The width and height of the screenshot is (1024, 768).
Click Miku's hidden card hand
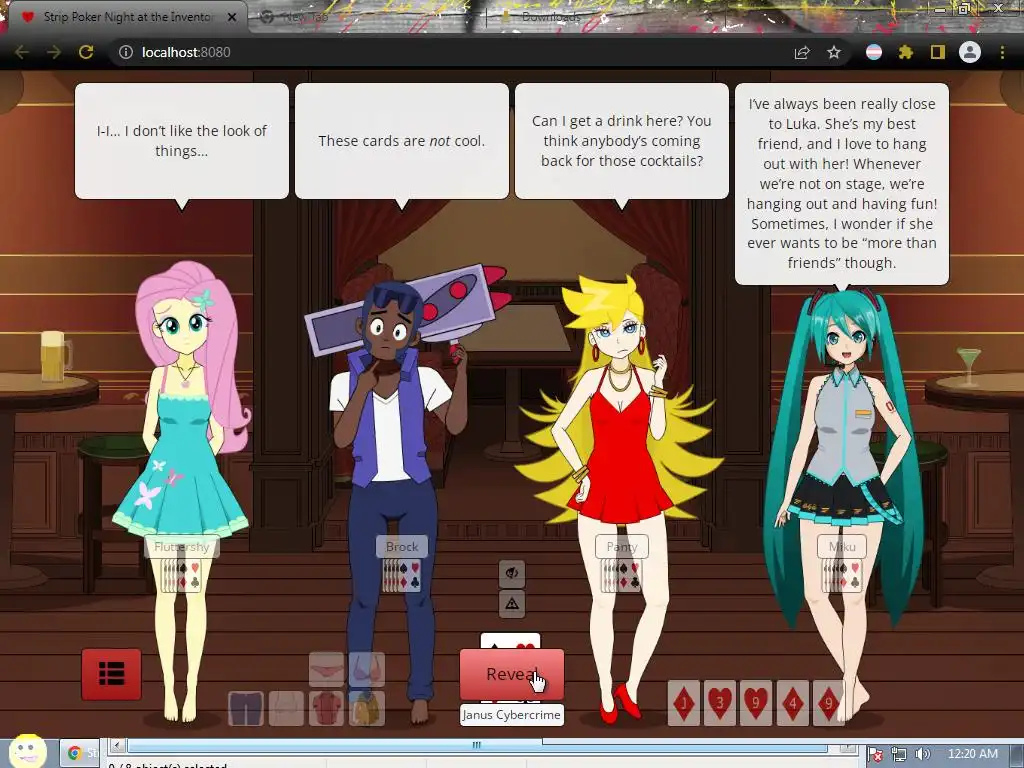842,576
